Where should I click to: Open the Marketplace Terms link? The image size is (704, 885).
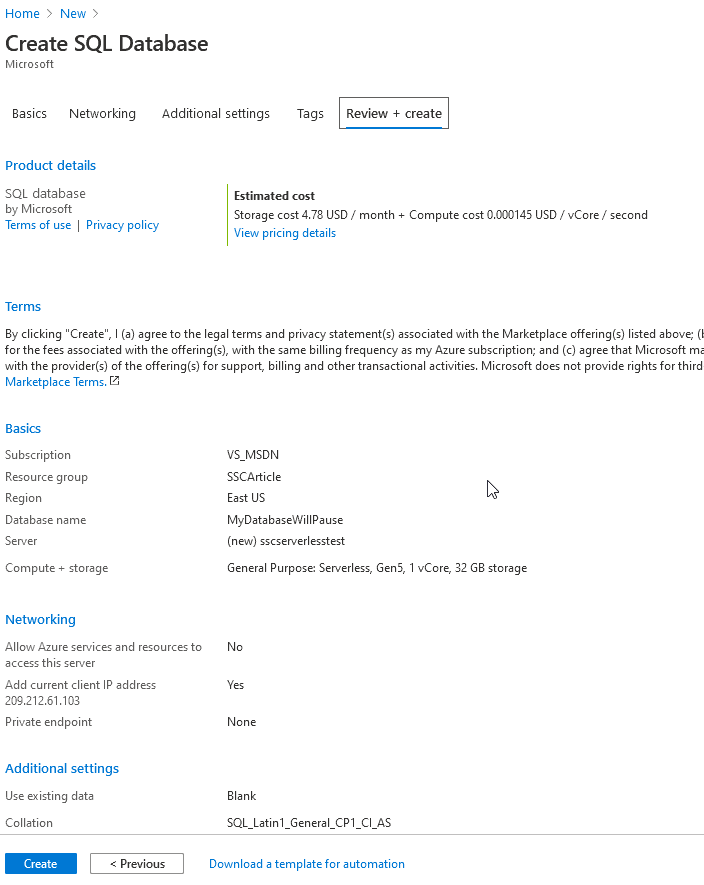click(x=55, y=382)
